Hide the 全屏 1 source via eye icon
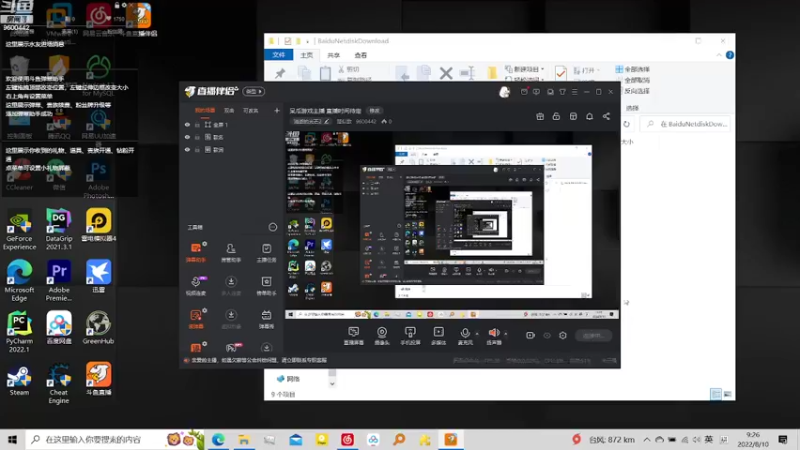 coord(187,124)
